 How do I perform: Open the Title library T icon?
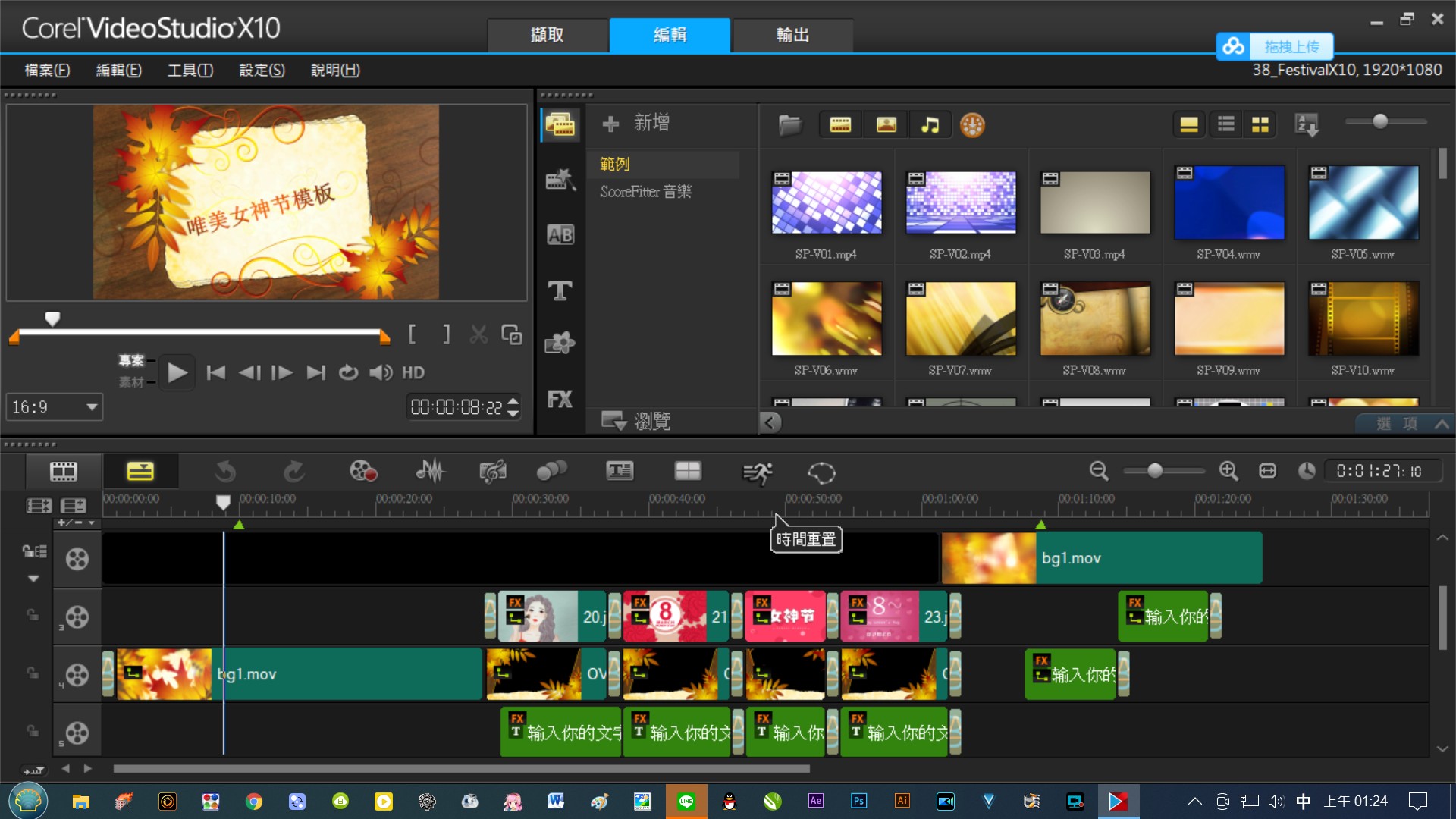coord(560,290)
